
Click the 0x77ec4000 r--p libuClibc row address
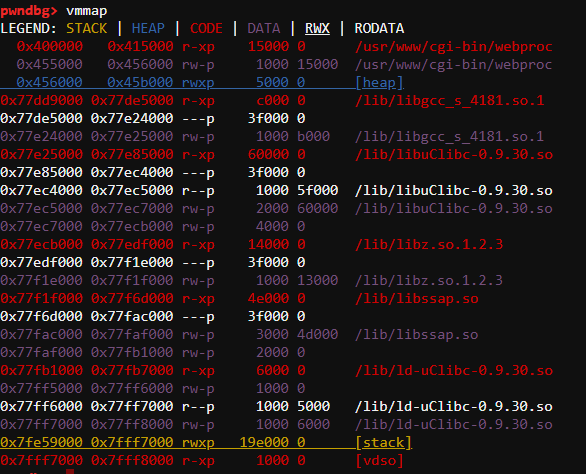coord(41,191)
